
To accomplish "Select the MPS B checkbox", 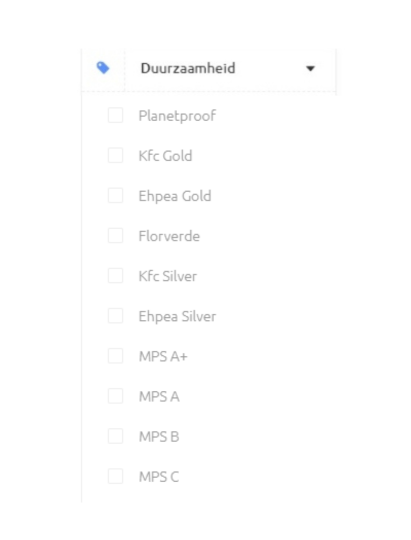I will point(115,436).
